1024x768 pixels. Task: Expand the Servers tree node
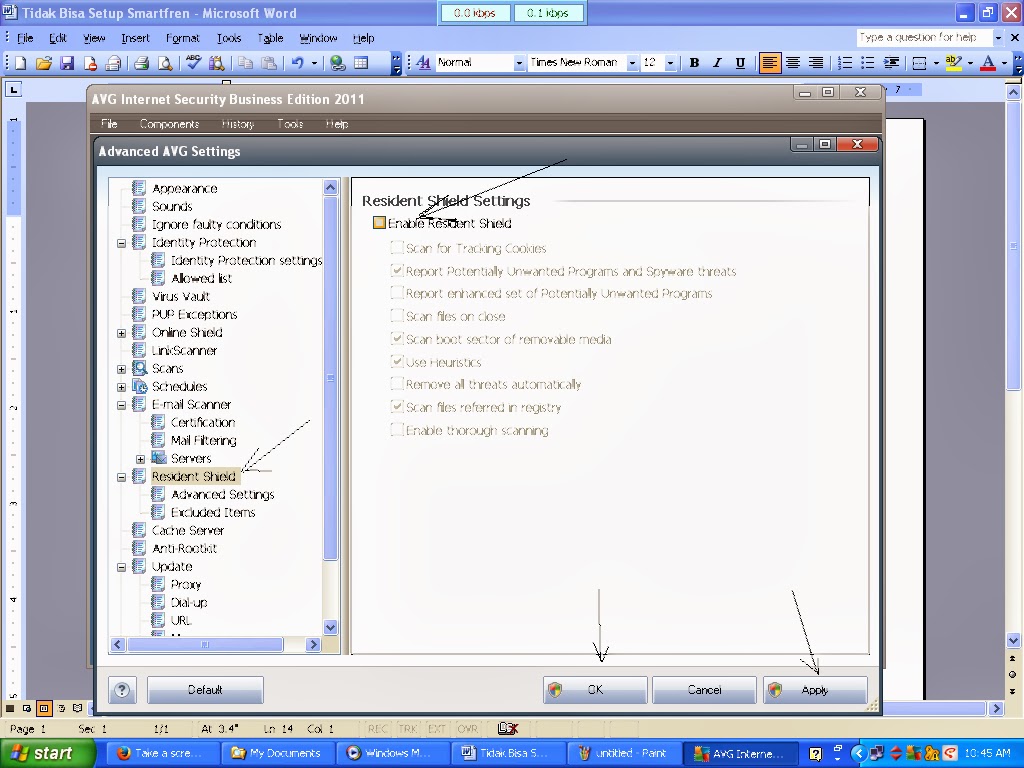point(140,459)
